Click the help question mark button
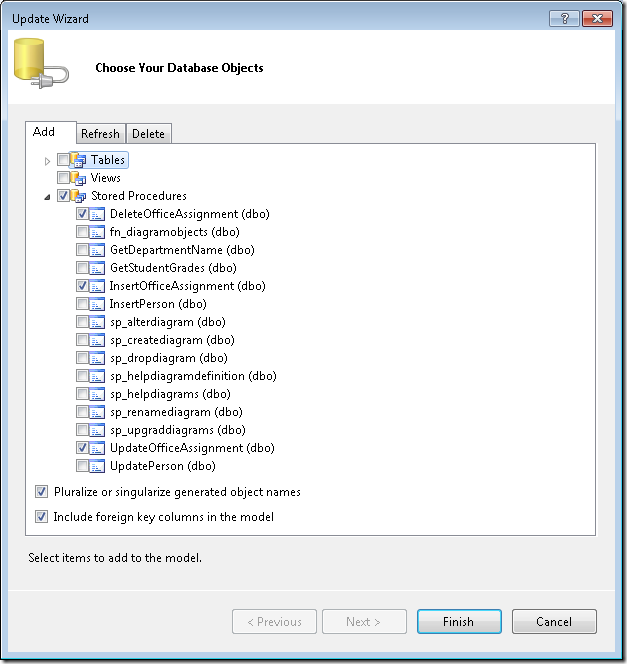 click(564, 19)
